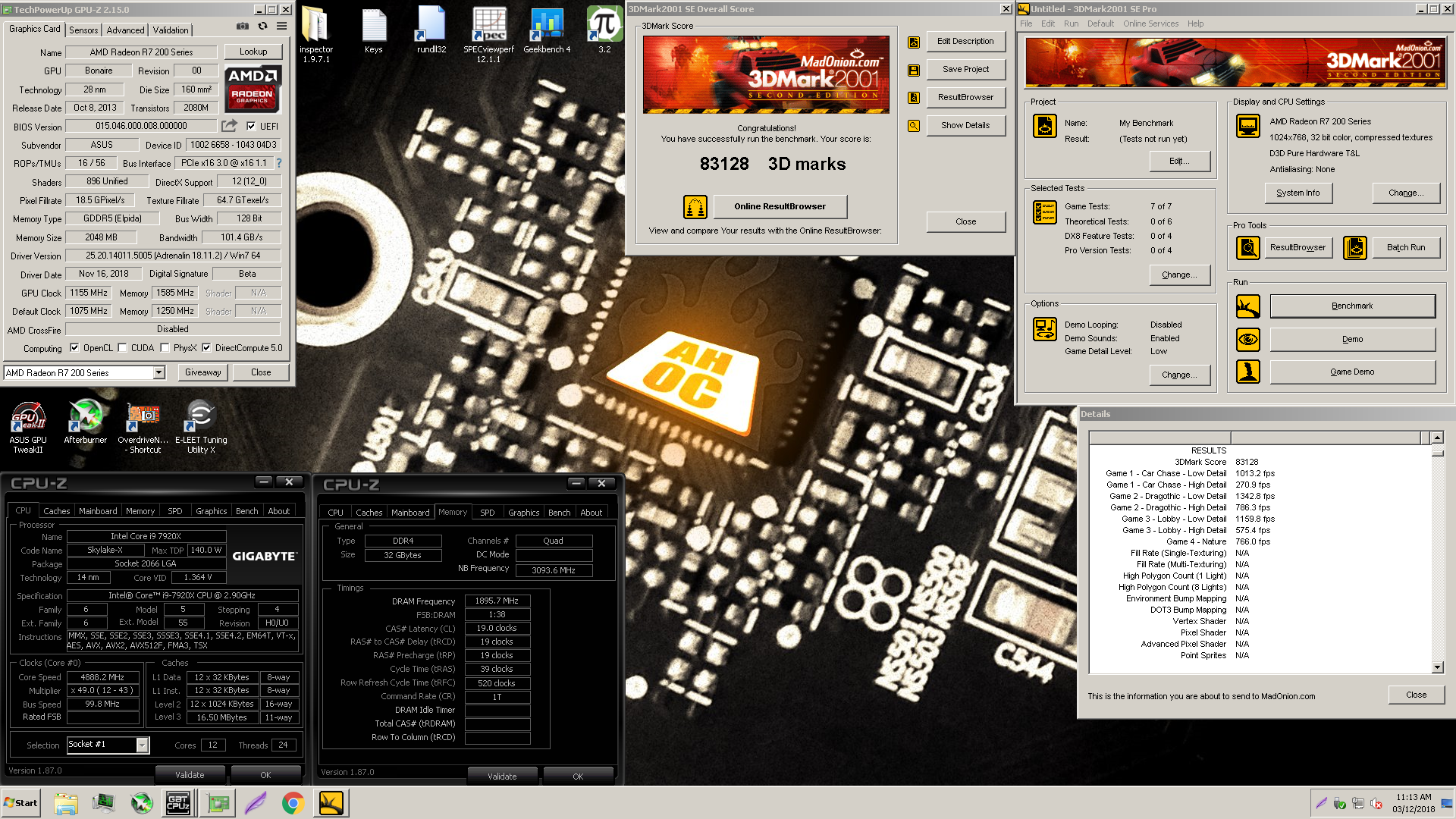This screenshot has height=819, width=1456.
Task: Click the GPU Clock 1155 MHz field
Action: (x=89, y=293)
